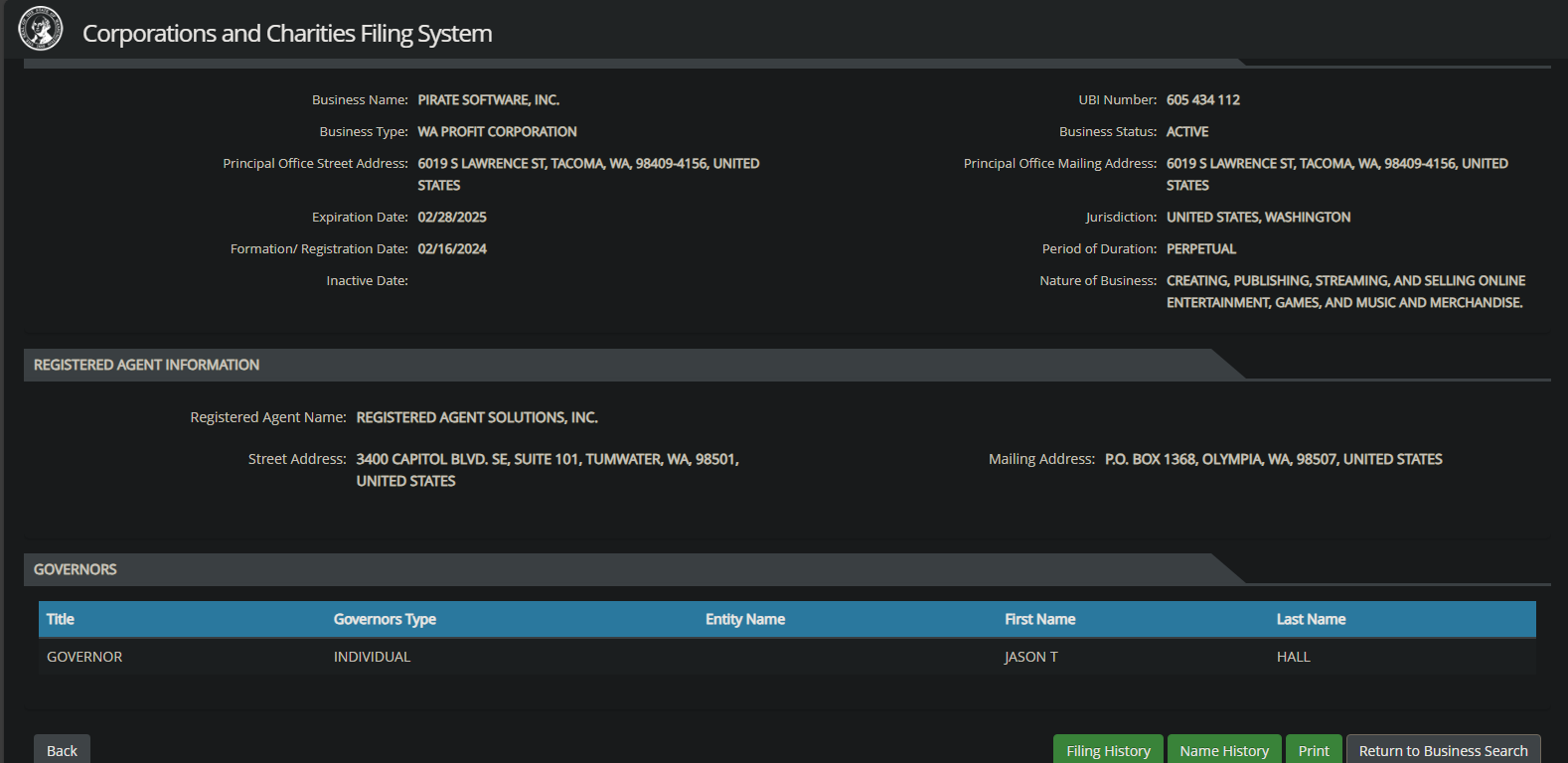Open Name History
The height and width of the screenshot is (763, 1568).
pyautogui.click(x=1224, y=750)
